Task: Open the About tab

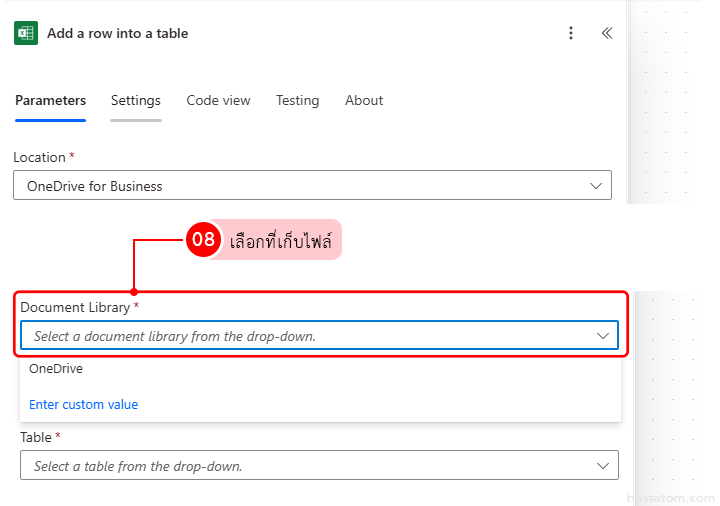Action: click(x=364, y=100)
